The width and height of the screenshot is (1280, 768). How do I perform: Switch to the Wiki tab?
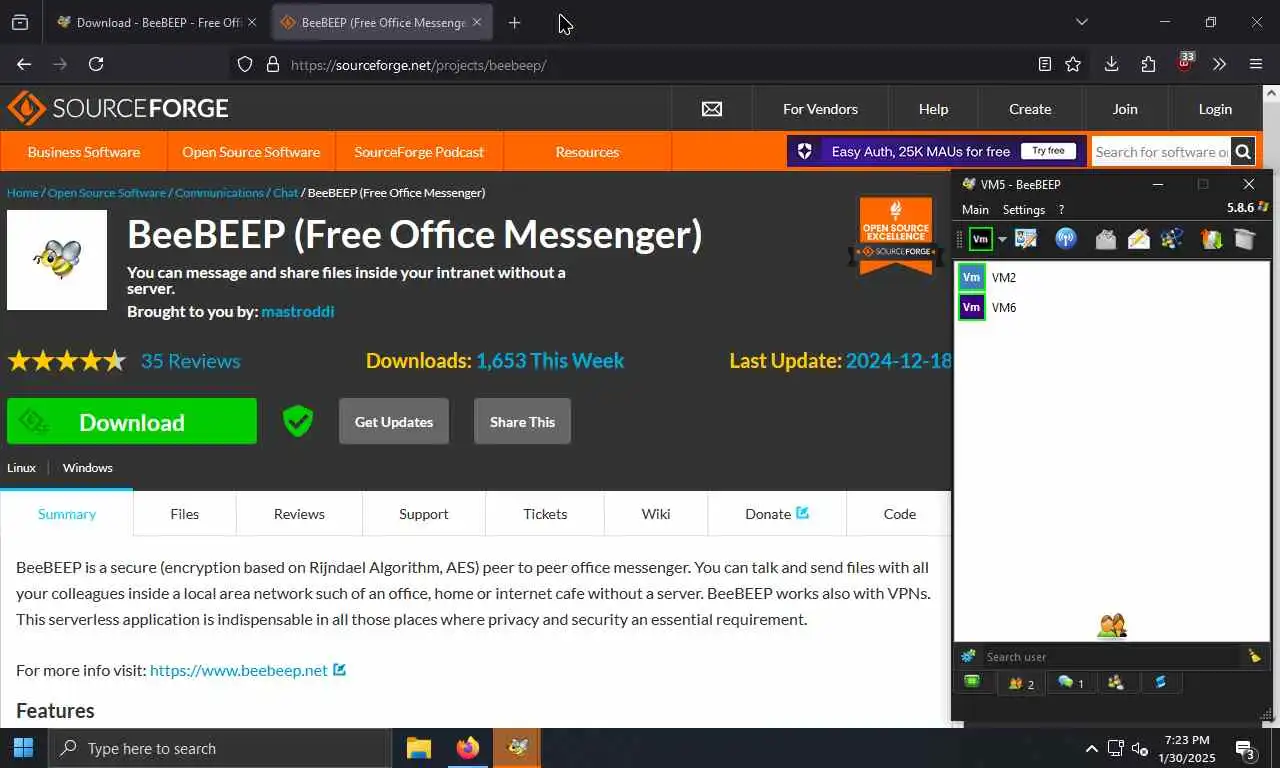(x=656, y=514)
